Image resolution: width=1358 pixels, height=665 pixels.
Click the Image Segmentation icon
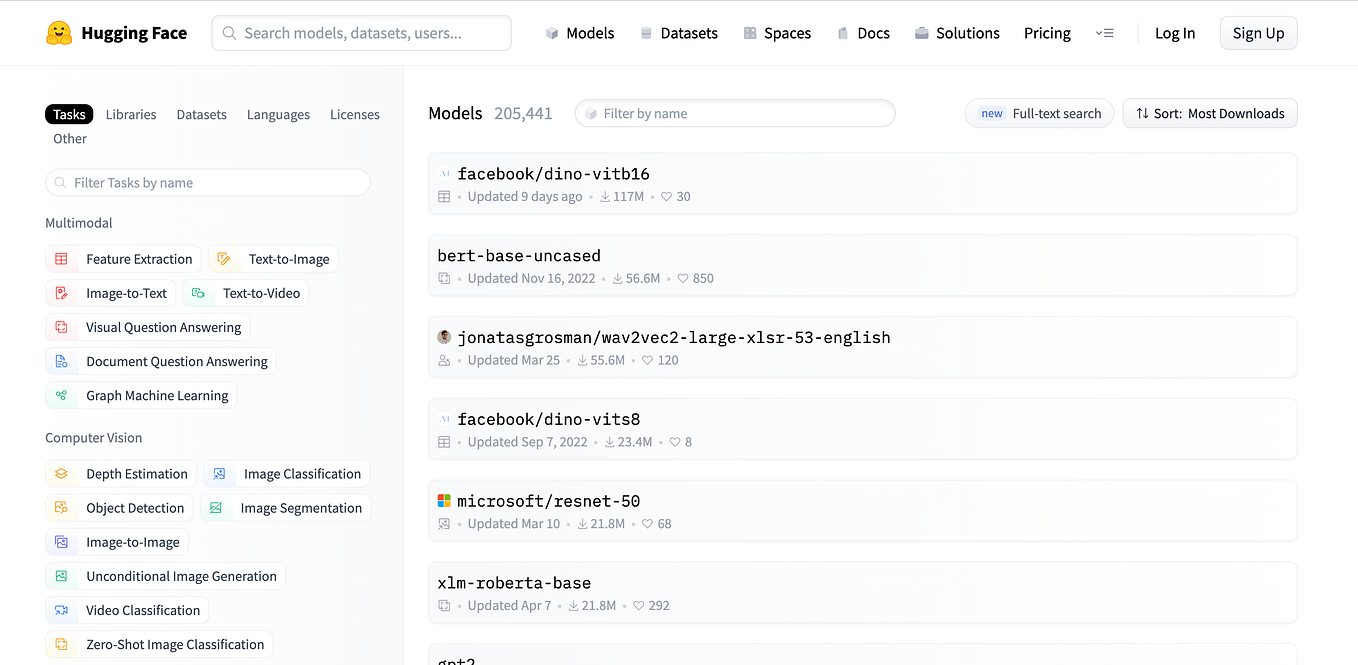tap(215, 507)
